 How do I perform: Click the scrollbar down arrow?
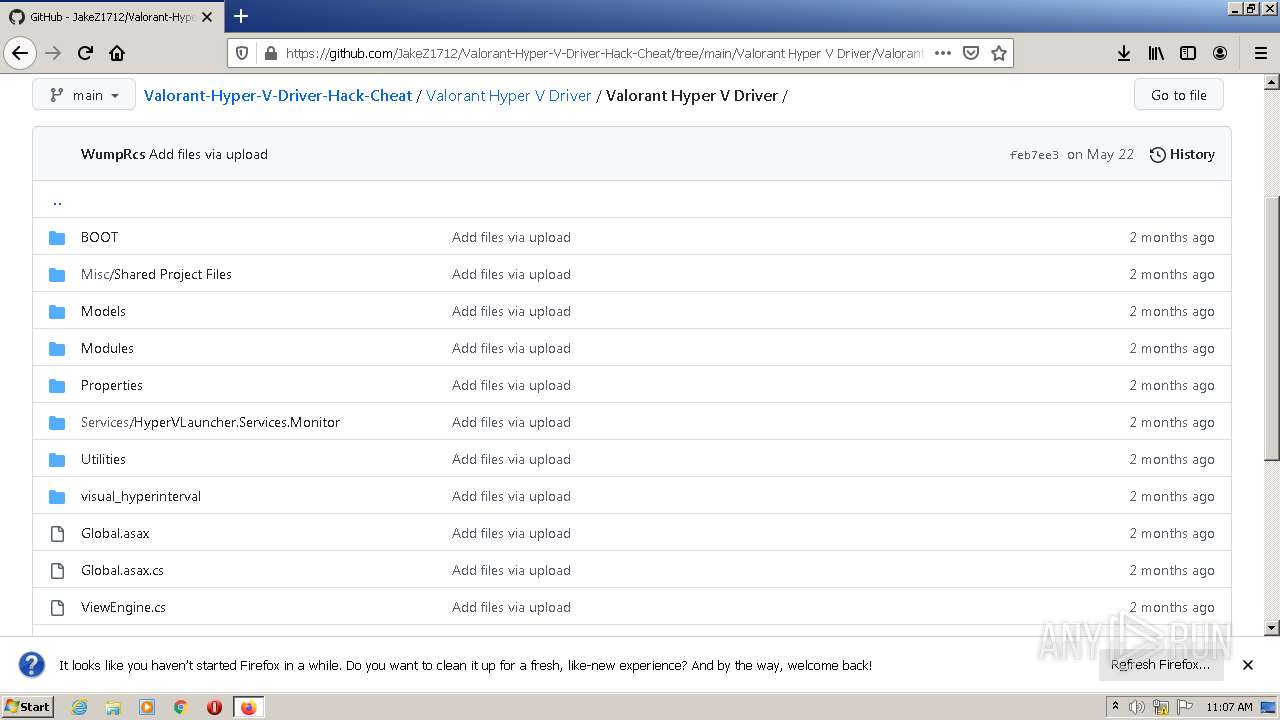tap(1272, 628)
